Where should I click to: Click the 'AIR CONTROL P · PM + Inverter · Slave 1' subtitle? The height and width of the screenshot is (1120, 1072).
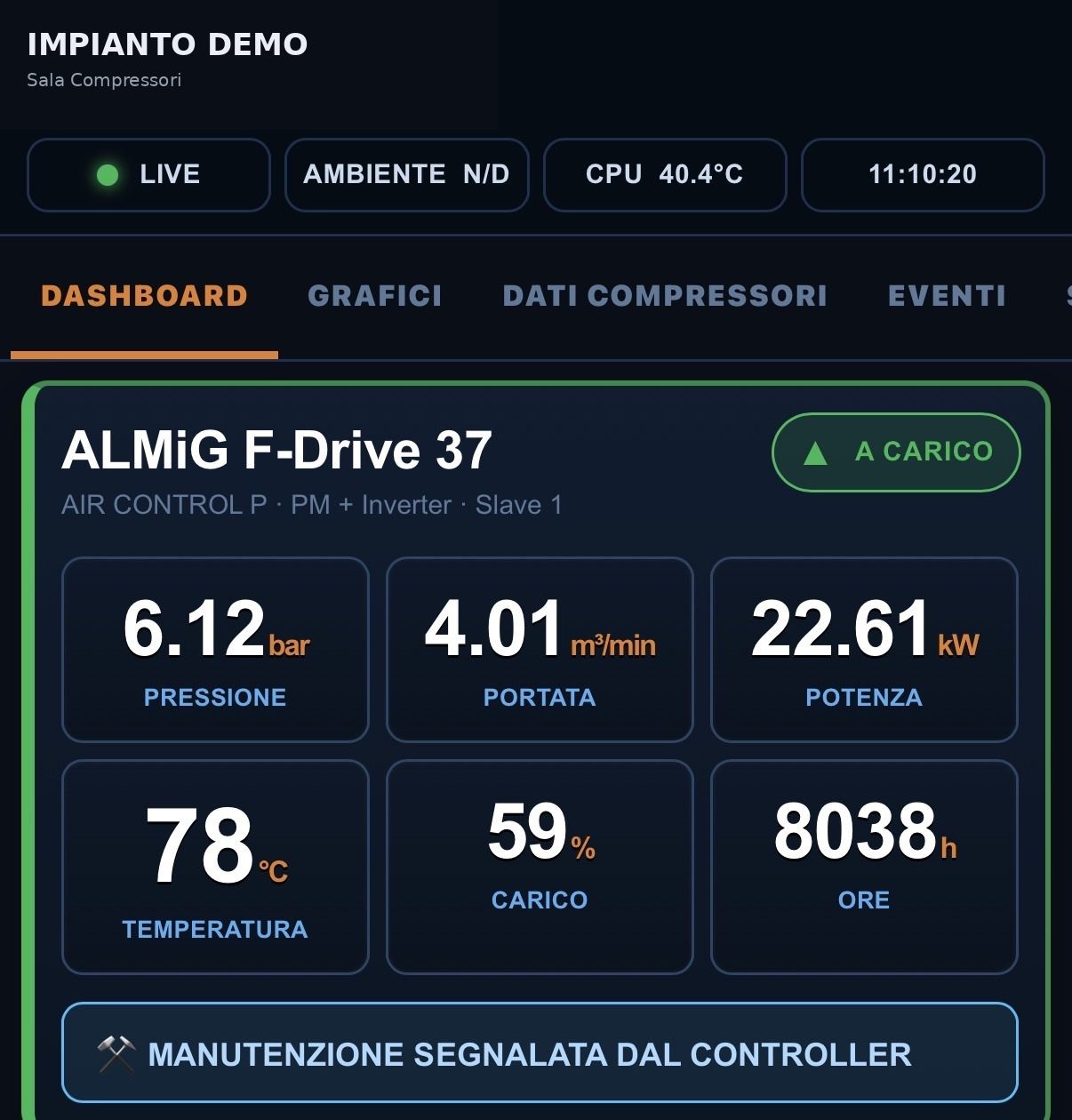tap(312, 505)
